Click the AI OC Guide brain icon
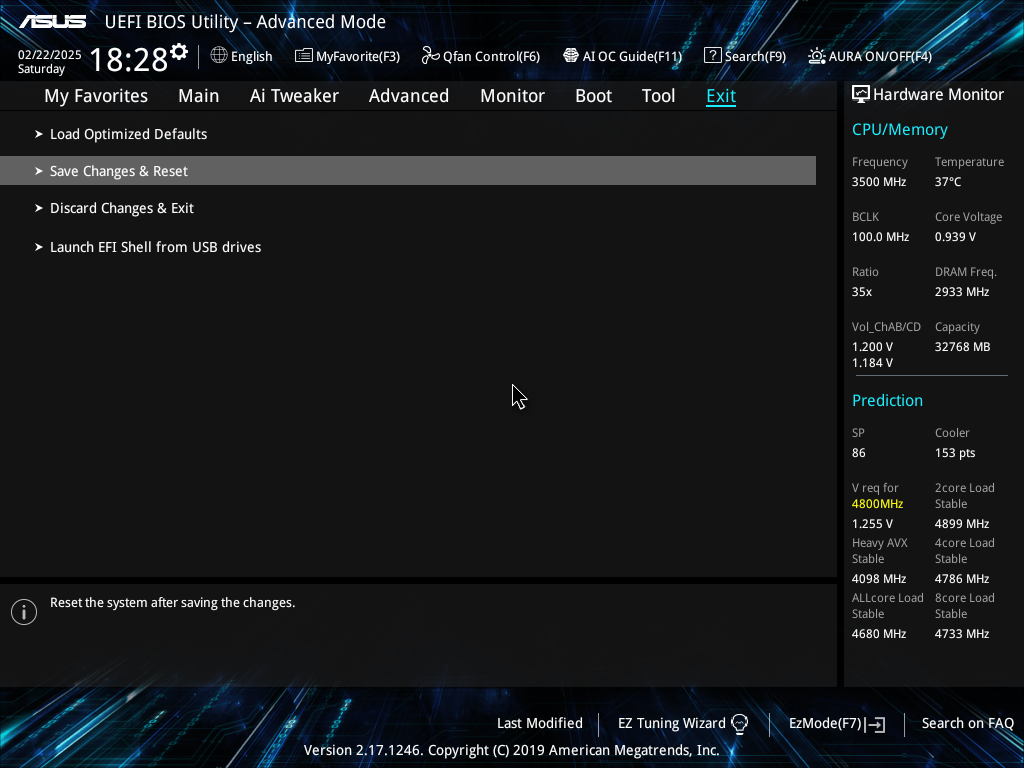The image size is (1024, 768). [571, 56]
